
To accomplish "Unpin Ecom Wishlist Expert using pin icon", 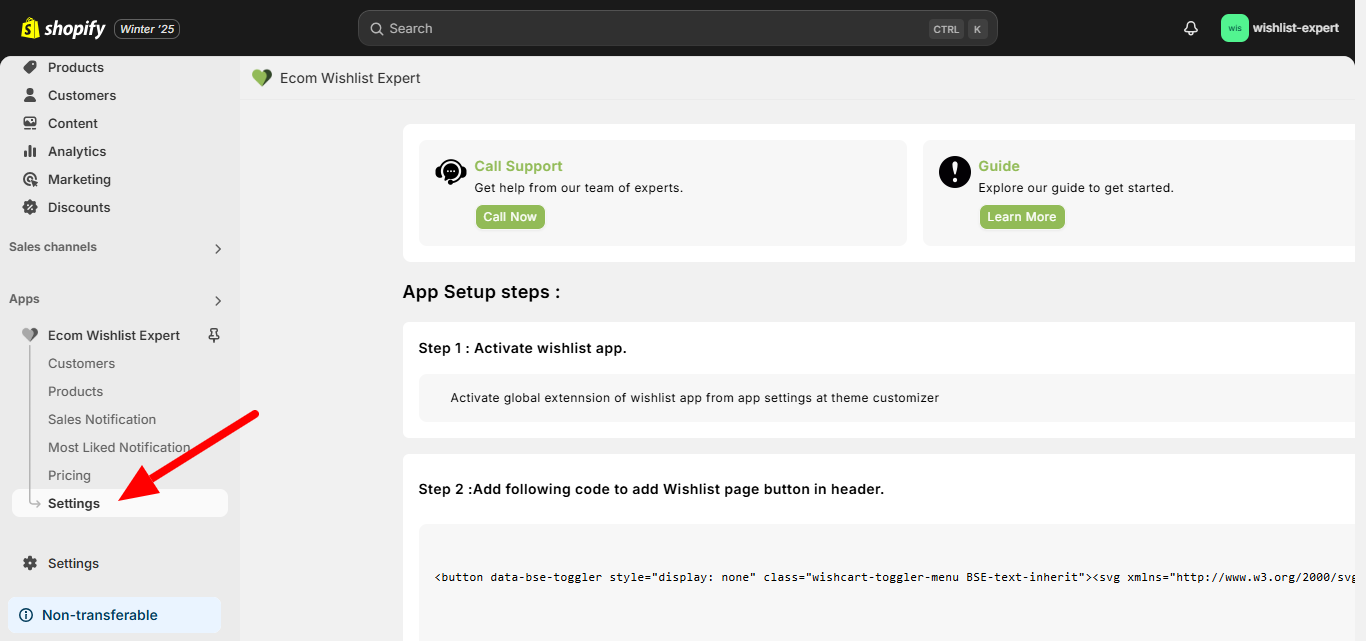I will [213, 336].
